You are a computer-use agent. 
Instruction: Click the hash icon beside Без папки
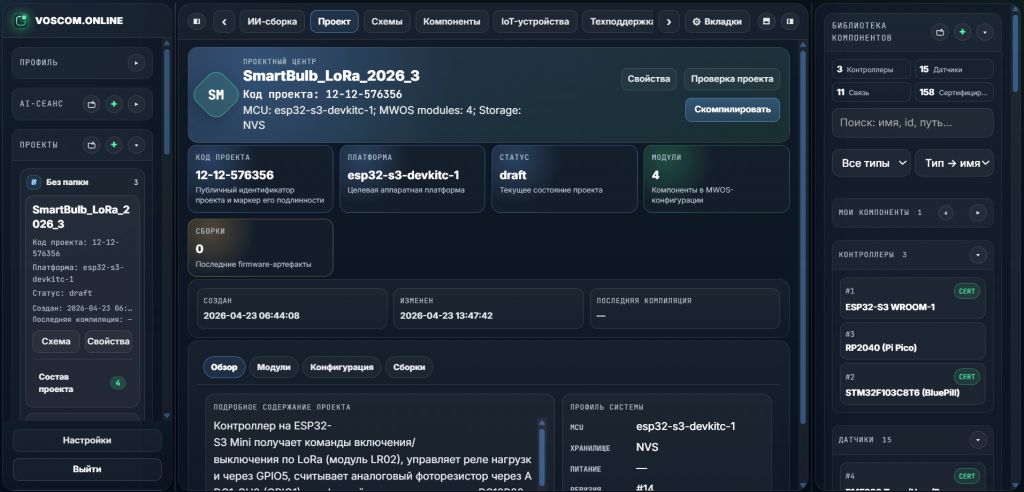pyautogui.click(x=34, y=182)
